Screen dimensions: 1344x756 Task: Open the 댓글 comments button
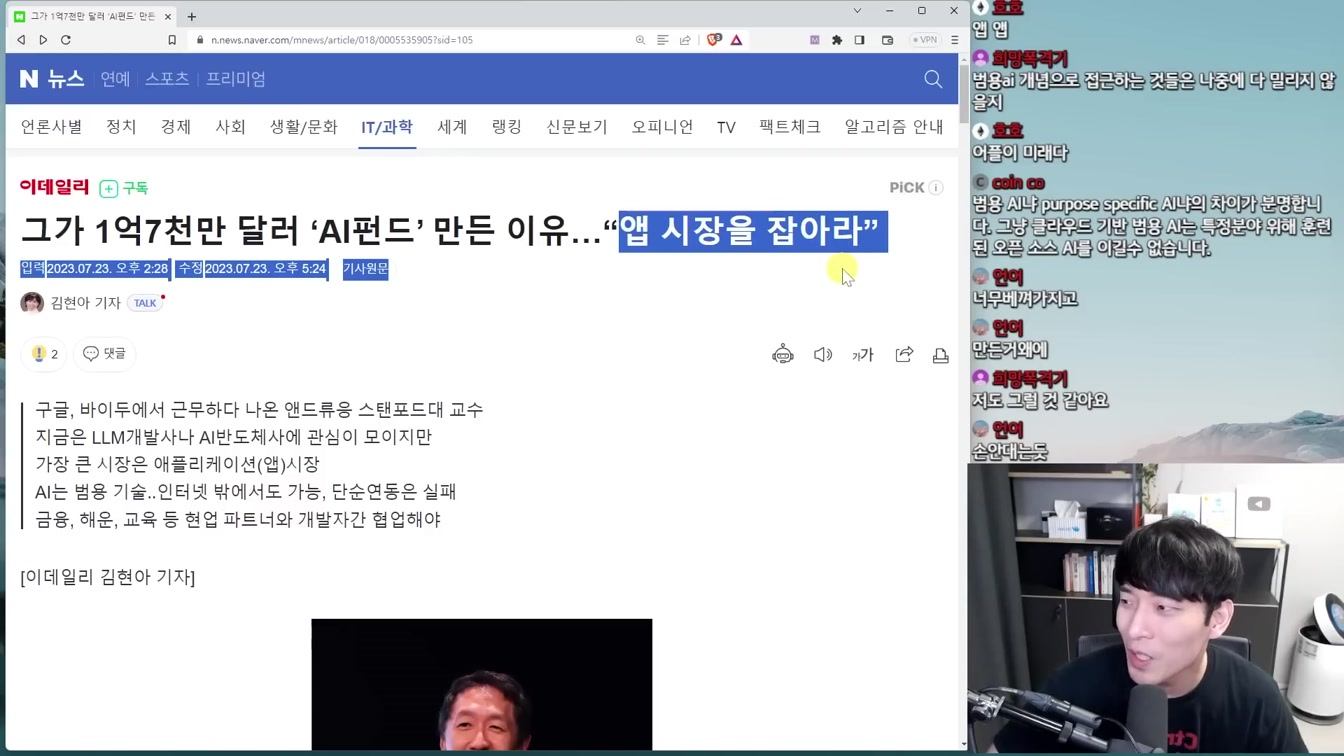click(x=105, y=354)
